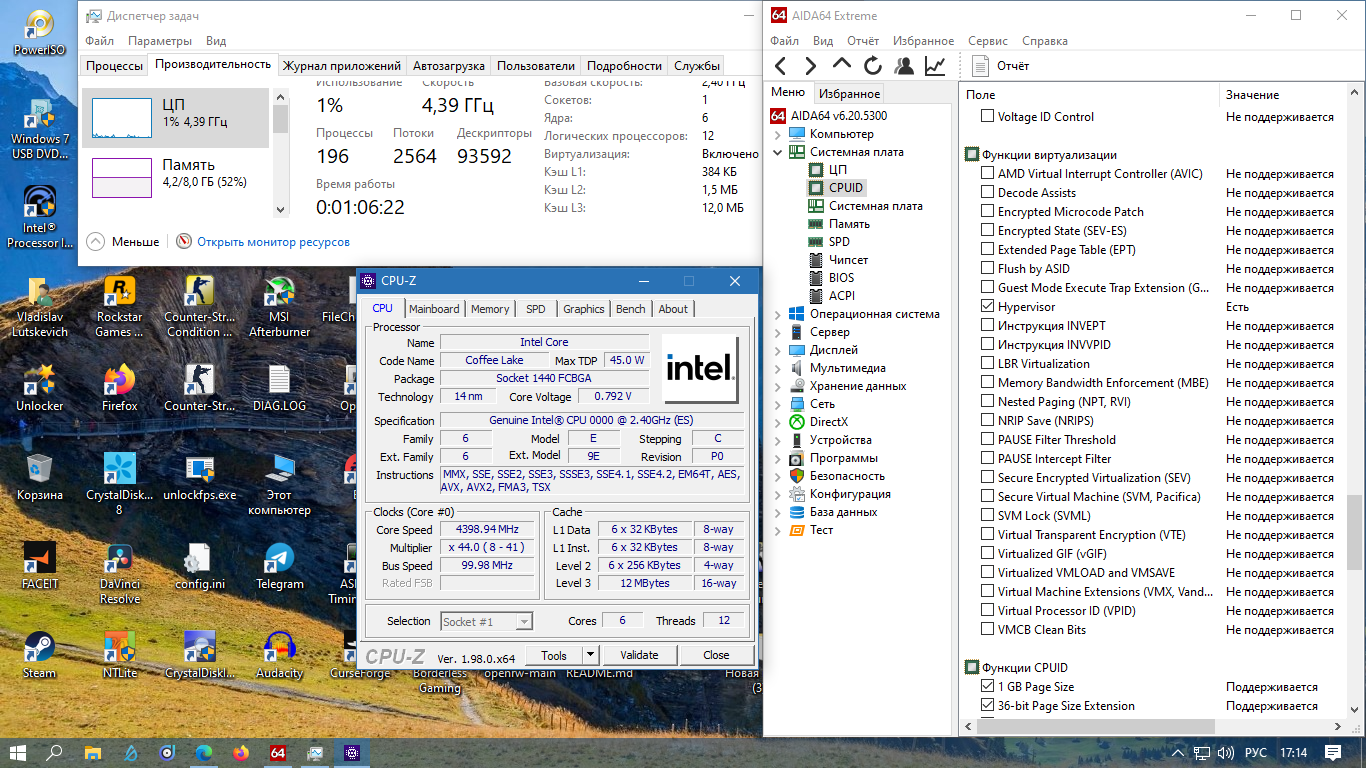Select the Steam desktop icon
This screenshot has height=768, width=1366.
(40, 655)
